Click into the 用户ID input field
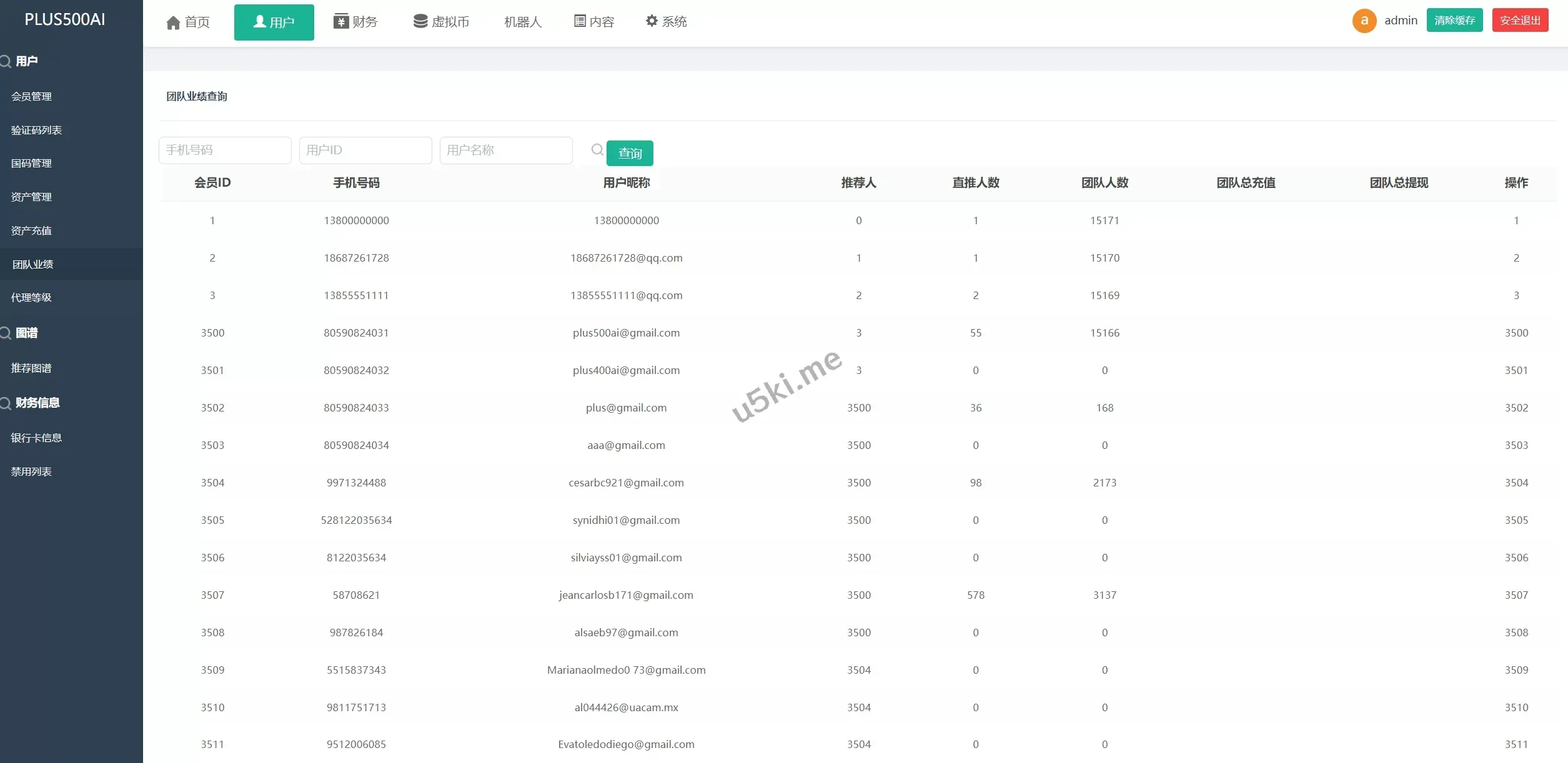 365,150
